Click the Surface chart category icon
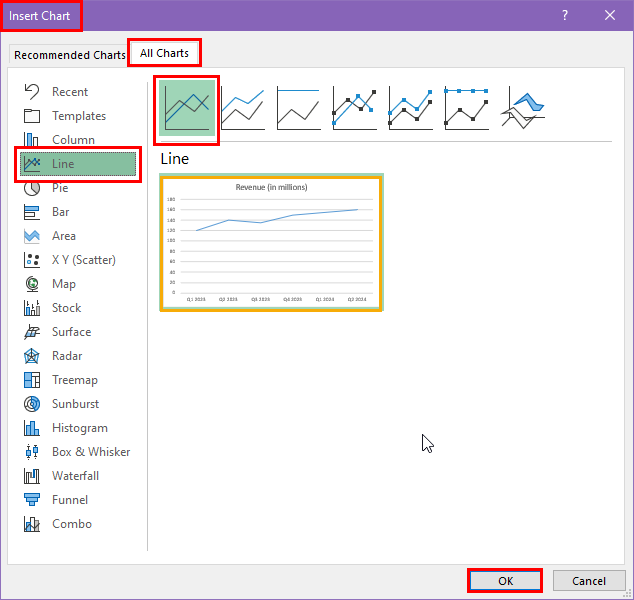Screen dimensions: 634x600 [x=32, y=332]
